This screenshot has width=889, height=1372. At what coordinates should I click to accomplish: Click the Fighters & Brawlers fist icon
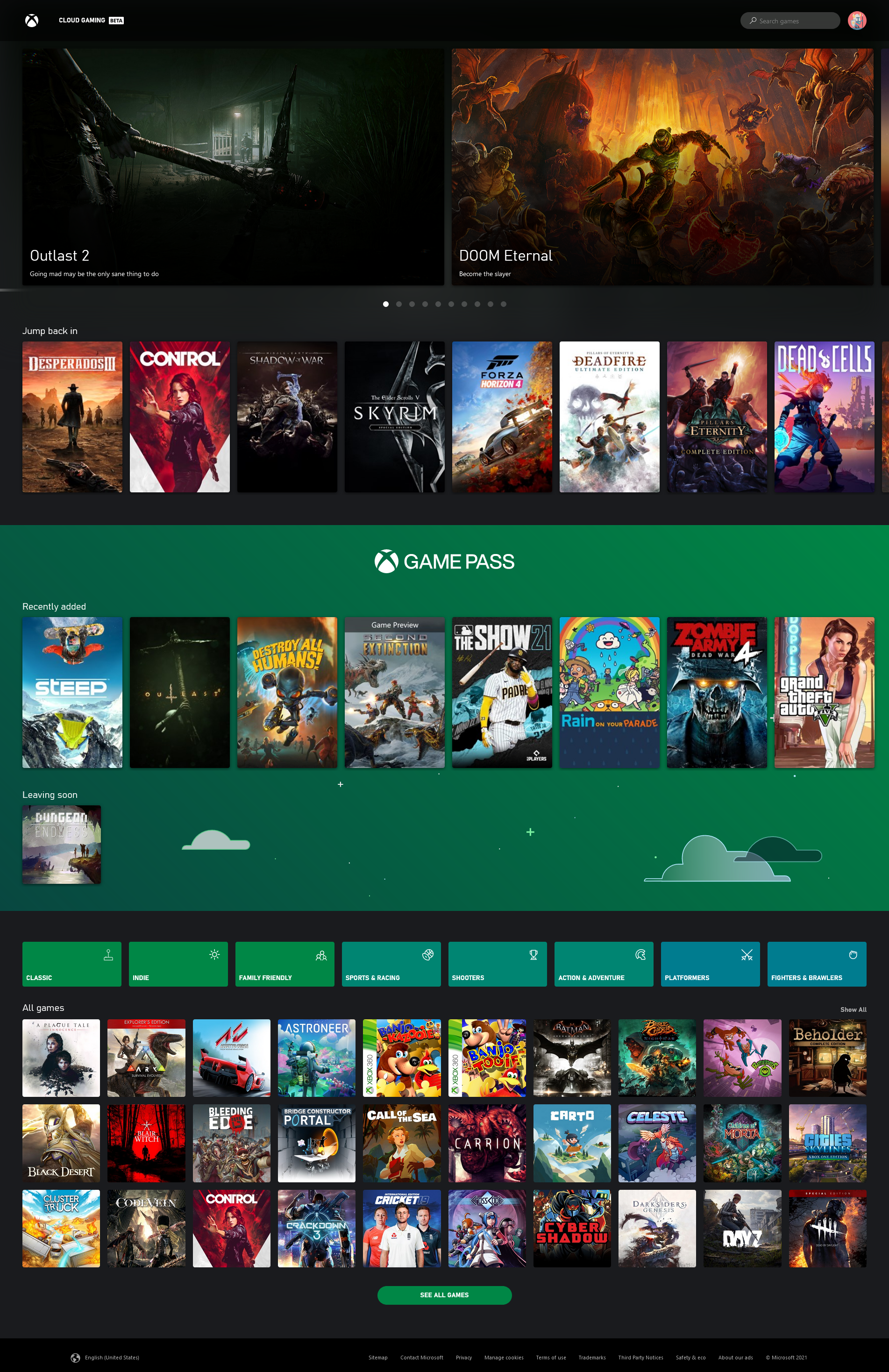coord(853,955)
